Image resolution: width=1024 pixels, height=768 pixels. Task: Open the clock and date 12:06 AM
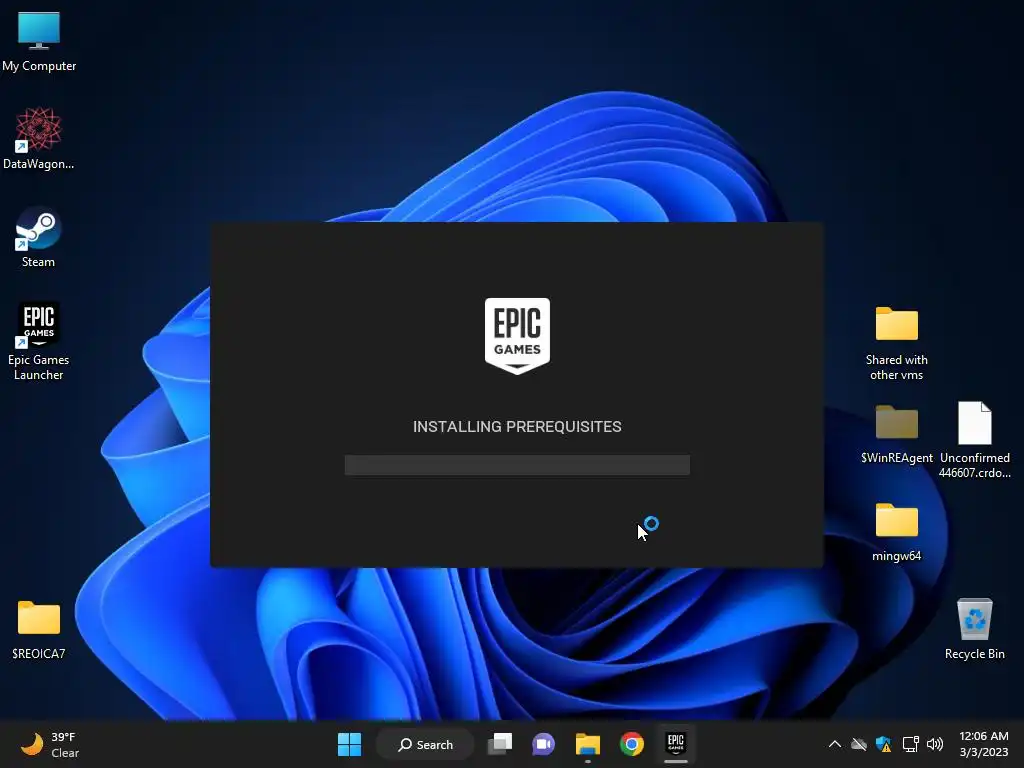click(x=984, y=744)
